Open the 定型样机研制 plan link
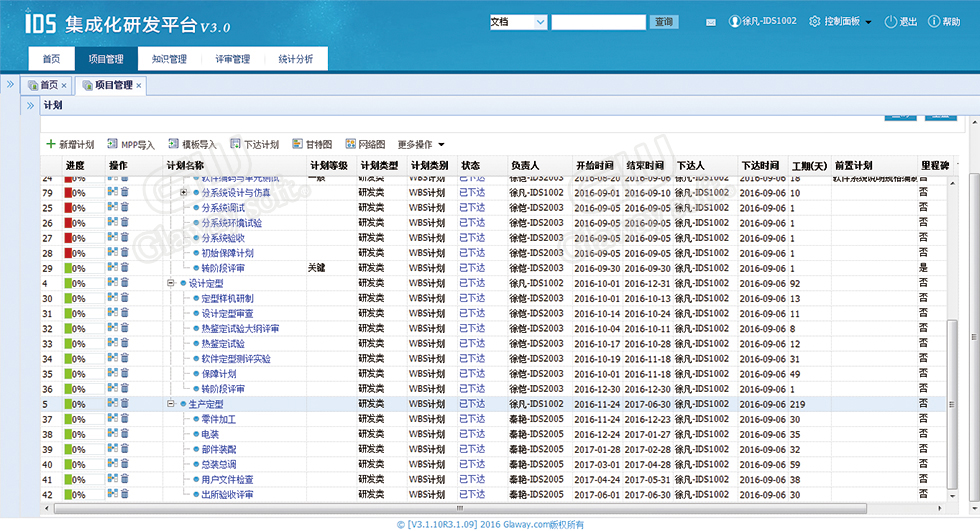The width and height of the screenshot is (980, 531). tap(228, 299)
